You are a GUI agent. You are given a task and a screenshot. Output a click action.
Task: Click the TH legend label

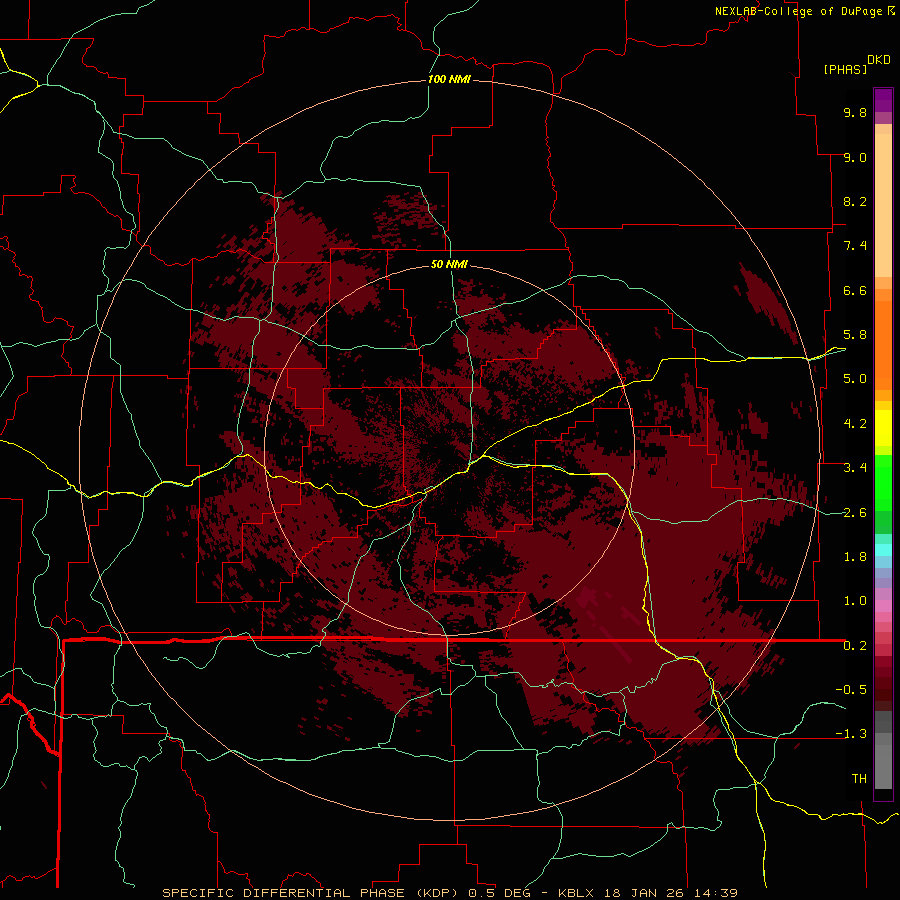point(859,779)
